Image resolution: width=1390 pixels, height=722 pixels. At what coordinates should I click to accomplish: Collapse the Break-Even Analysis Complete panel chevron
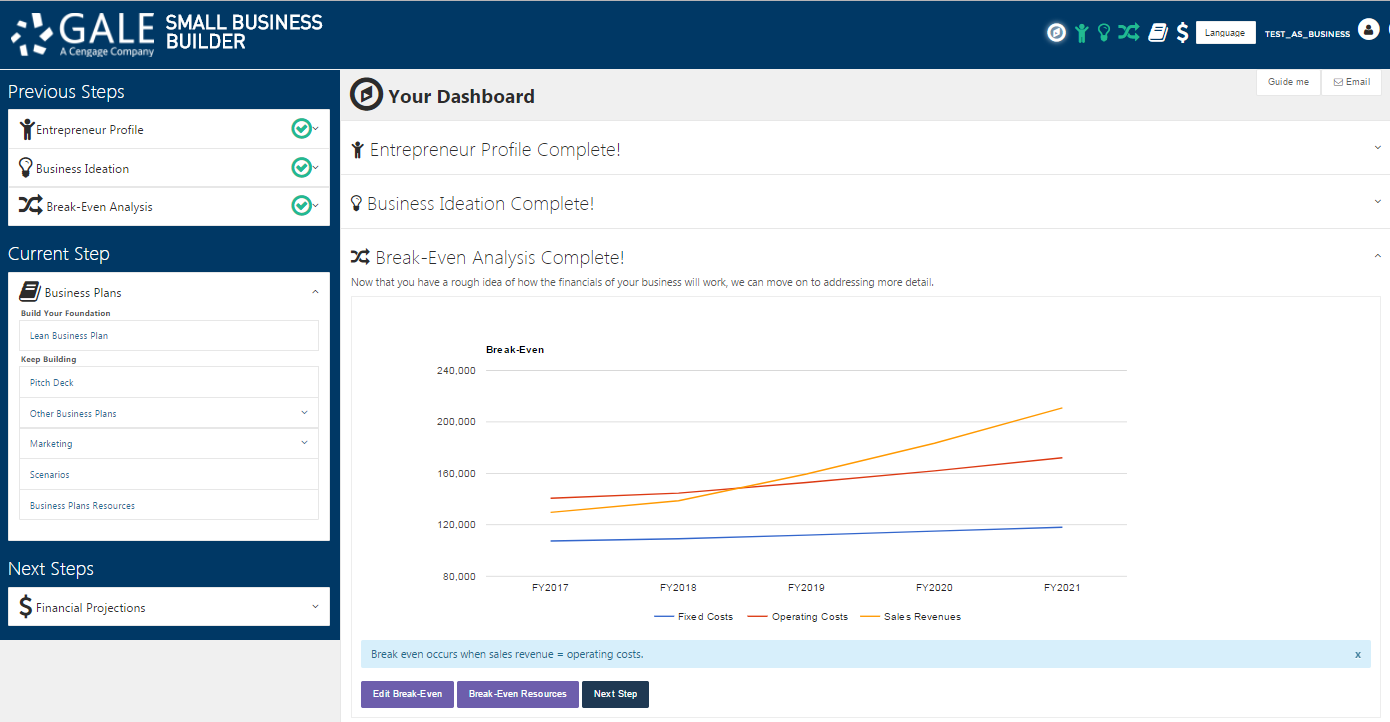coord(1378,257)
